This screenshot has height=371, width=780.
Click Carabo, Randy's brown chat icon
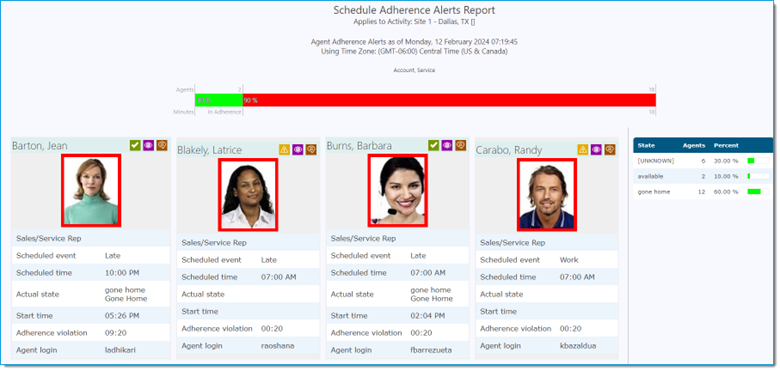tap(609, 150)
